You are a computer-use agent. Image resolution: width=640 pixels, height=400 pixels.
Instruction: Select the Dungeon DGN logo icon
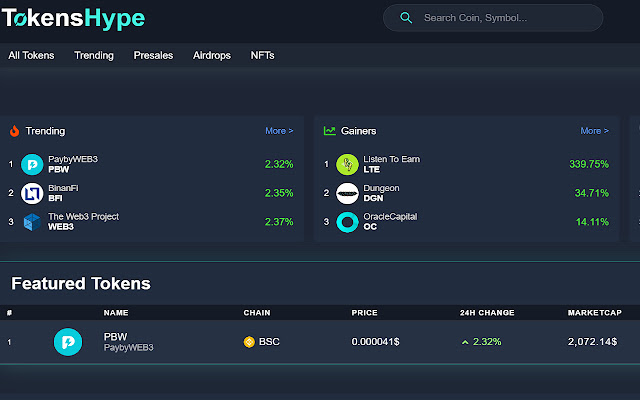coord(347,193)
